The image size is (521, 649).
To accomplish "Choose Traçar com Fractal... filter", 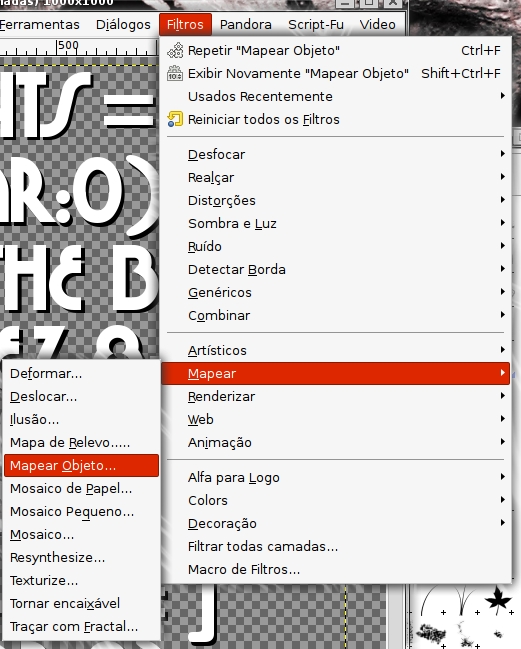I will [81, 627].
